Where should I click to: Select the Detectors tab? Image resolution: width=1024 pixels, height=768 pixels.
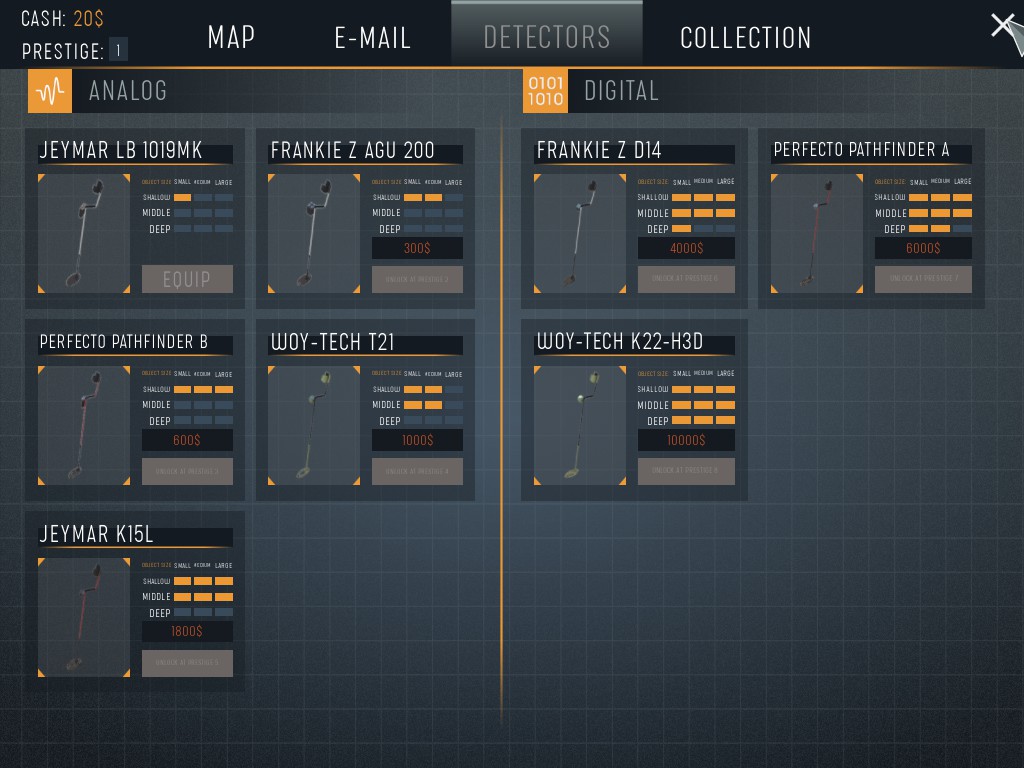(546, 38)
